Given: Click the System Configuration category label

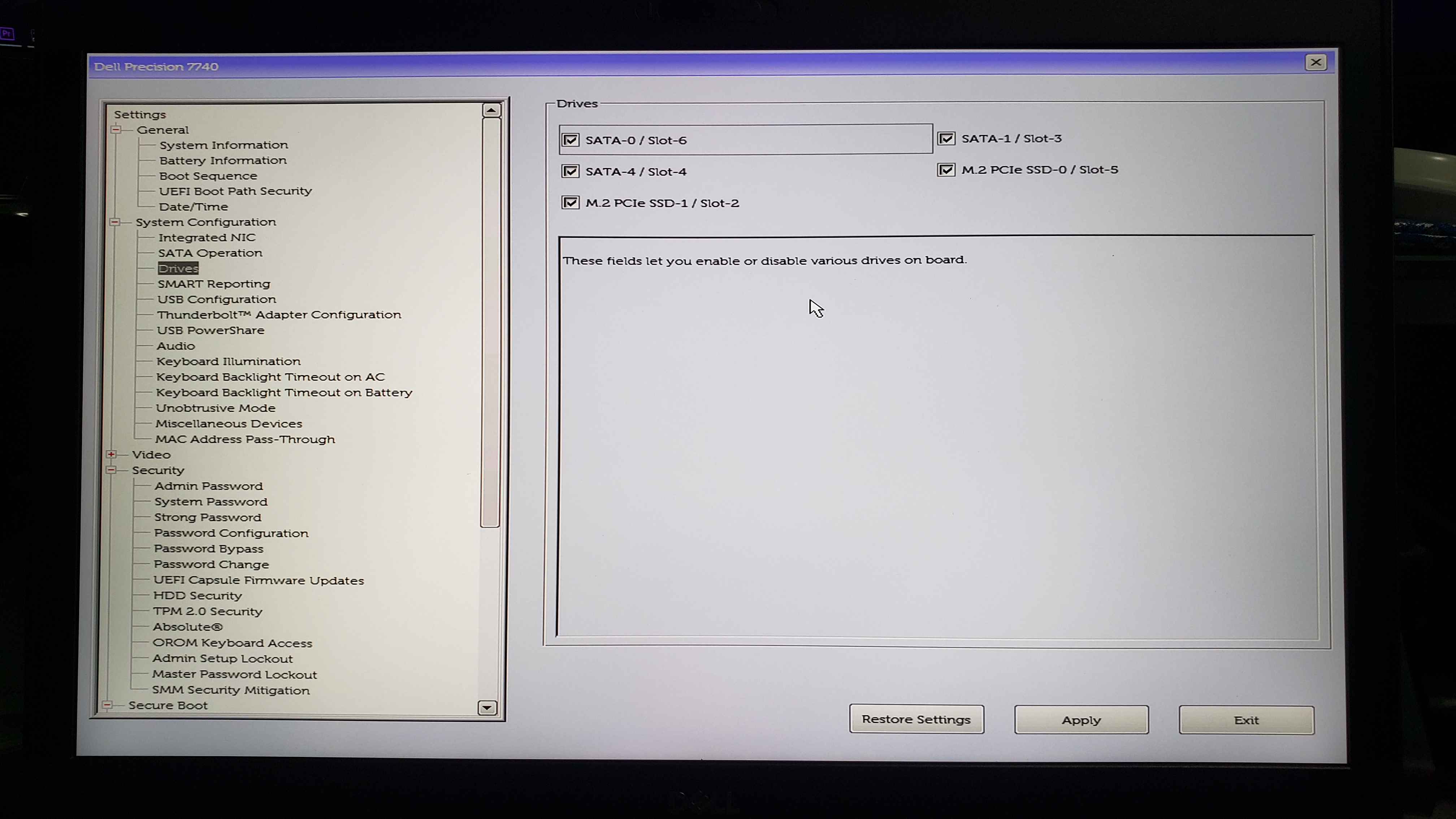Looking at the screenshot, I should point(206,222).
